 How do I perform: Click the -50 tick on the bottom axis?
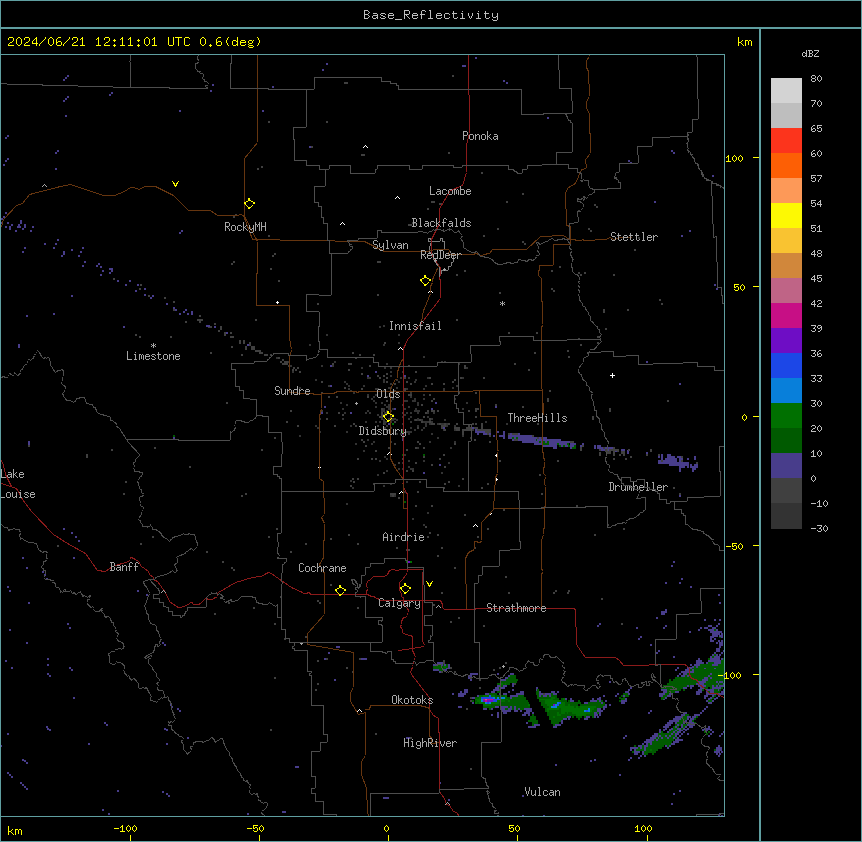[255, 828]
